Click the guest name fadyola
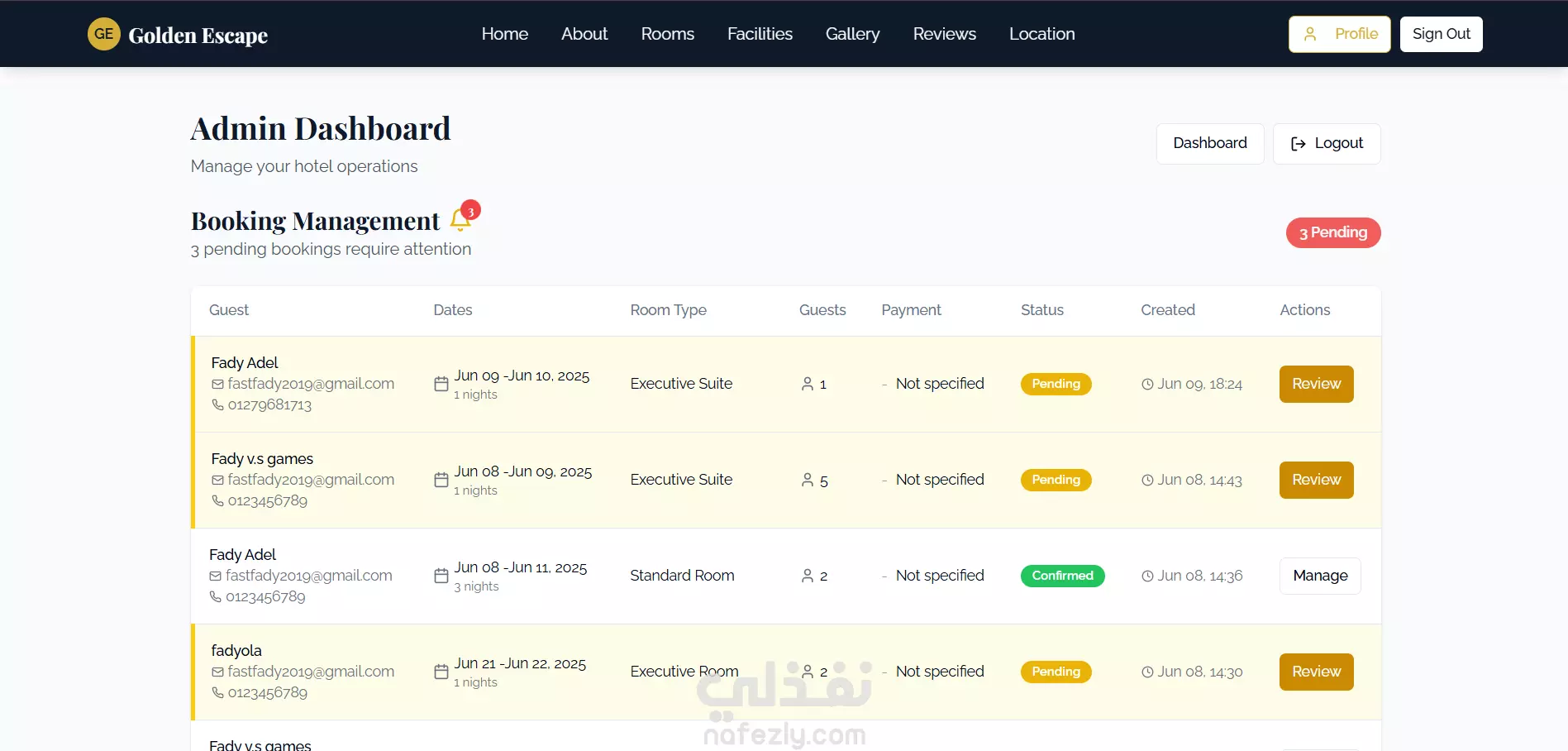This screenshot has width=1568, height=751. click(236, 651)
